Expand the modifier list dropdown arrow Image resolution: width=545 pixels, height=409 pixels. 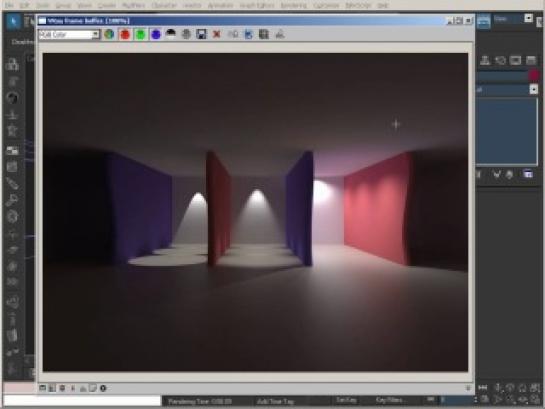[x=534, y=89]
